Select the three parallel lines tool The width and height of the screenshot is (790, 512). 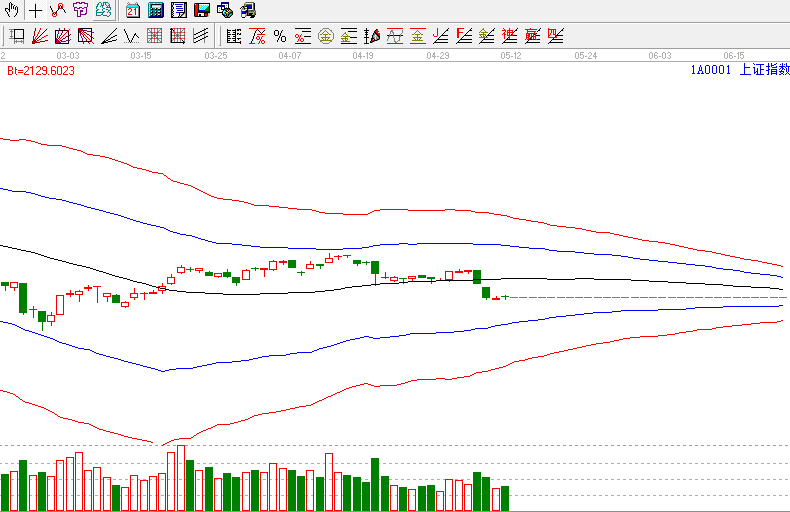[201, 37]
